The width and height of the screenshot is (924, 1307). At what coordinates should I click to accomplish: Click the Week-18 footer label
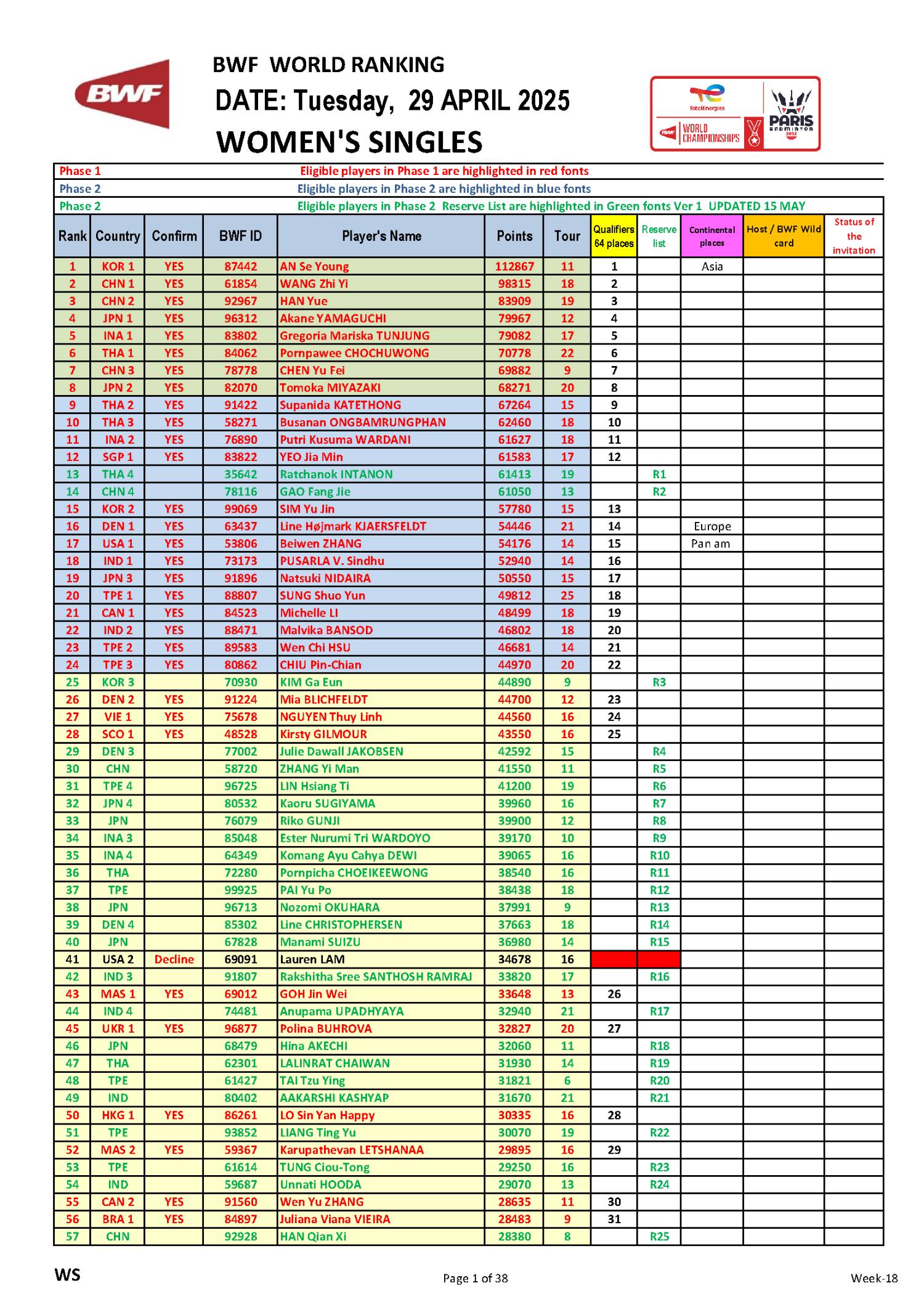pos(874,1279)
